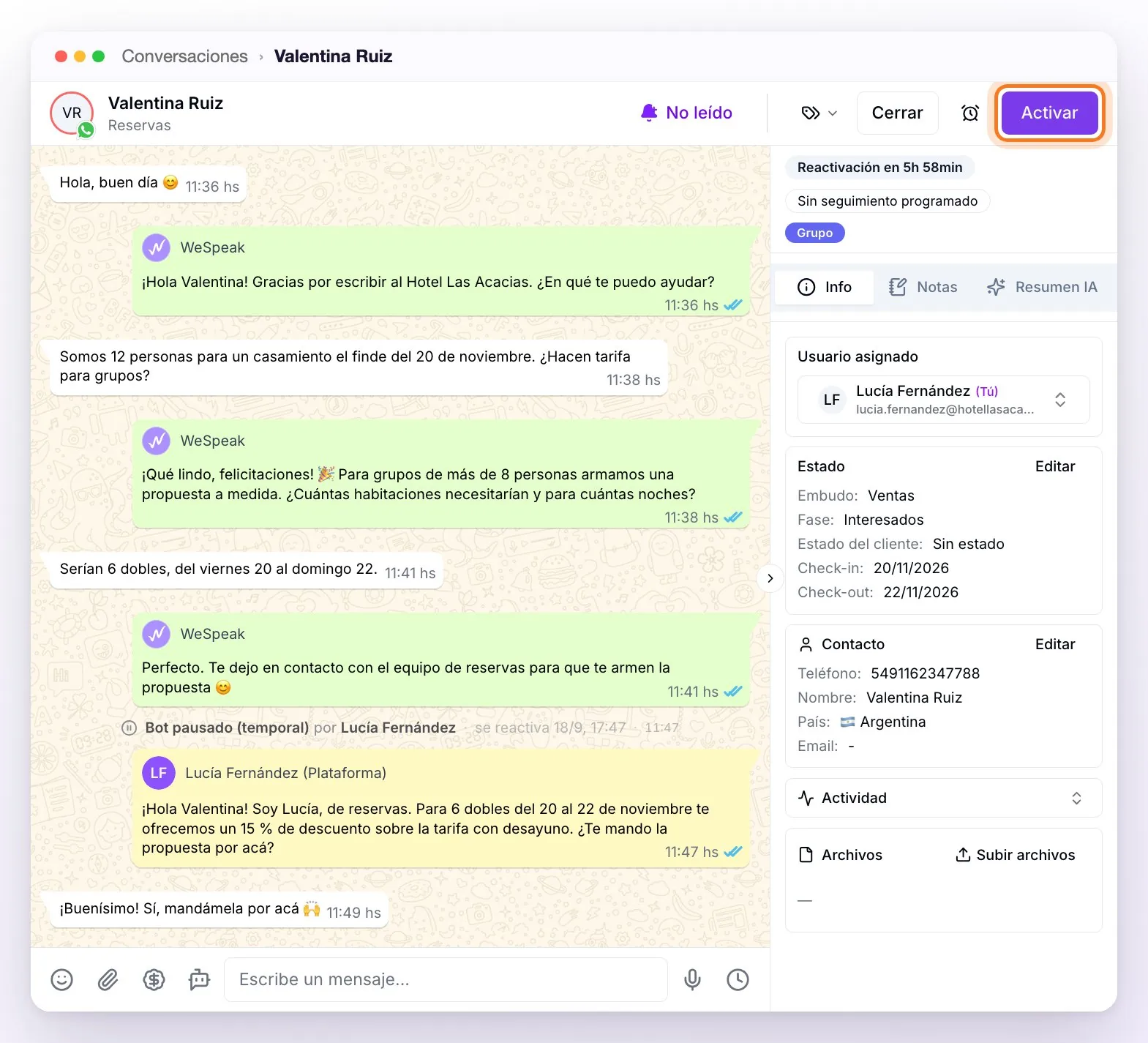Screen dimensions: 1148x1043
Task: Click the VR contact avatar
Action: click(x=72, y=113)
